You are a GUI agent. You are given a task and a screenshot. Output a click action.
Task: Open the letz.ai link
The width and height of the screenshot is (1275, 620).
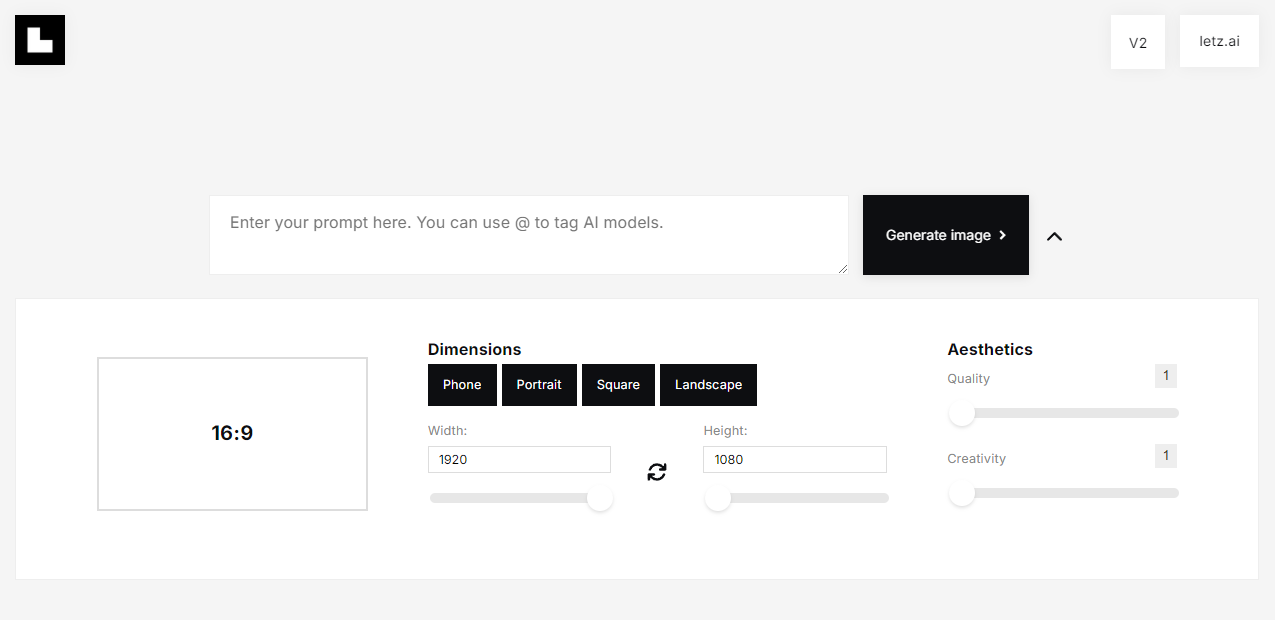tap(1218, 42)
